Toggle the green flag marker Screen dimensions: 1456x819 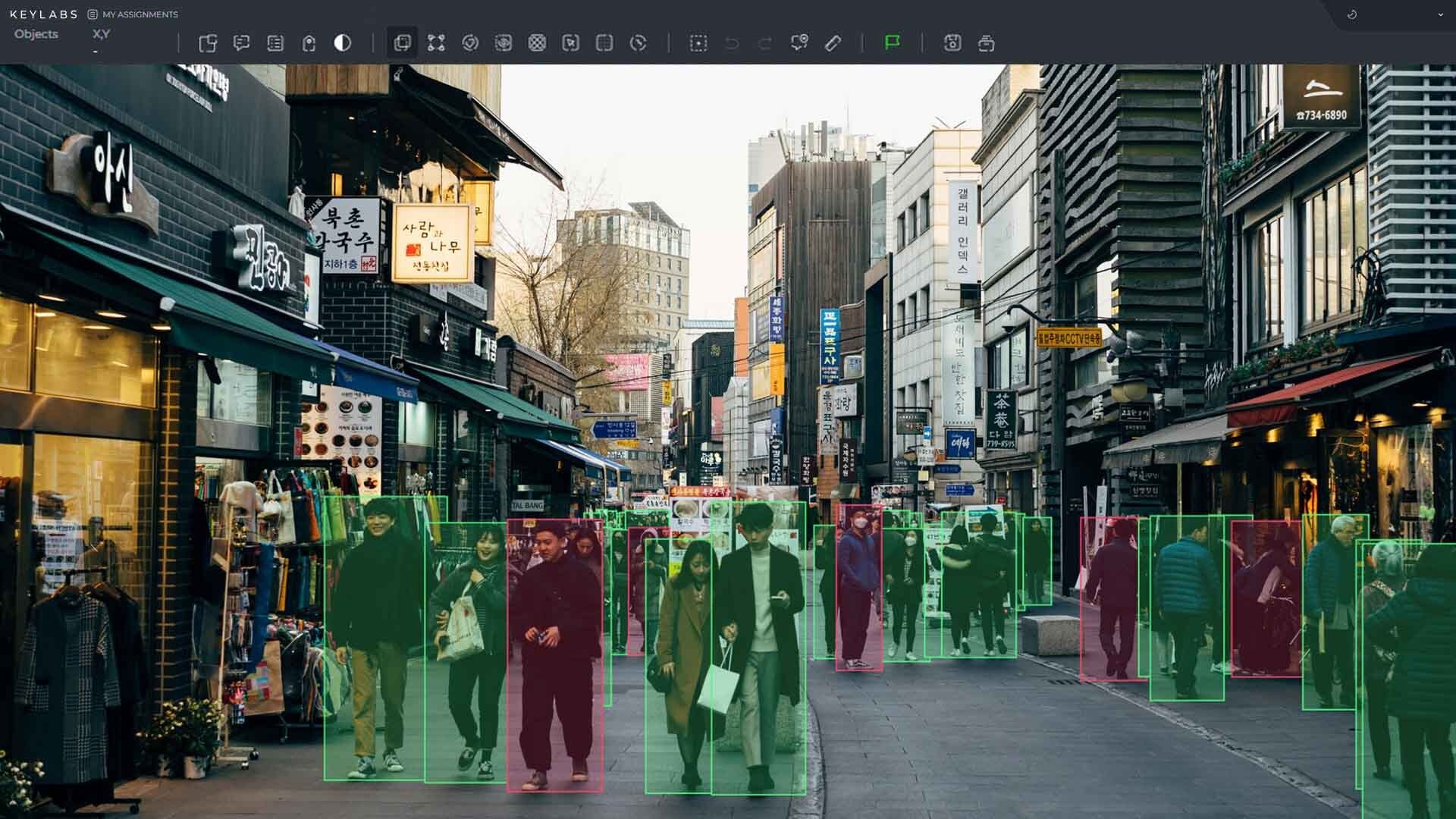893,43
